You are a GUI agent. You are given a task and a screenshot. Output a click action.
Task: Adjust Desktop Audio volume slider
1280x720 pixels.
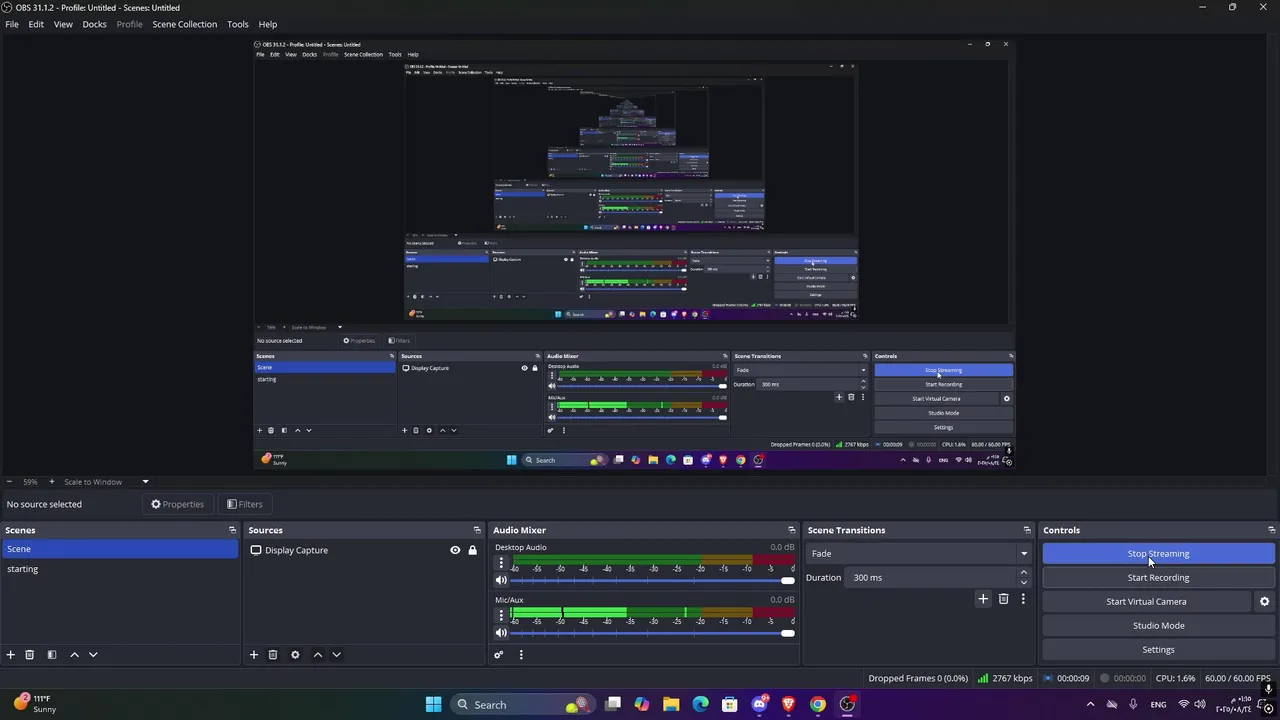click(653, 581)
